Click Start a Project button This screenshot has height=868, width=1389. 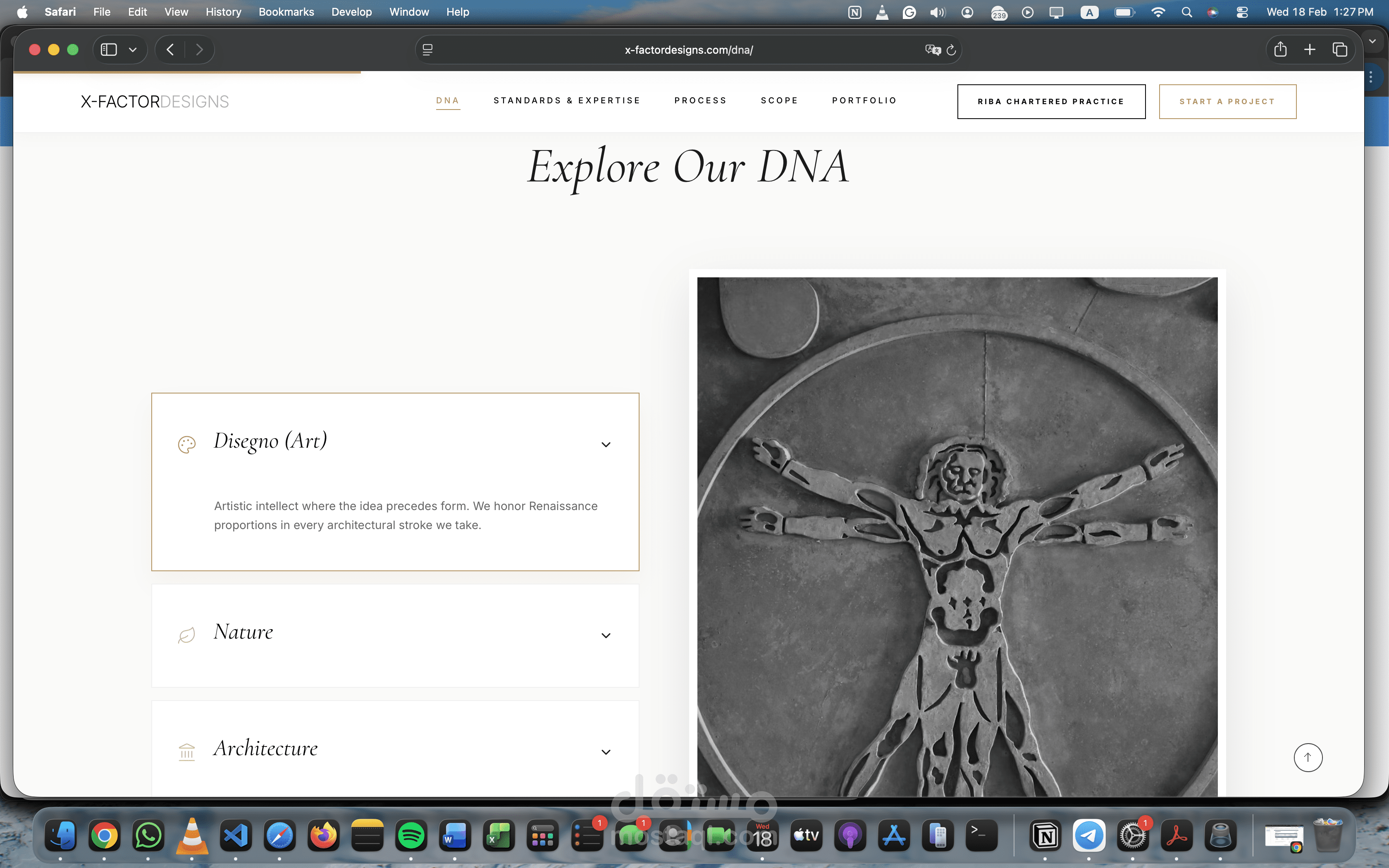point(1227,102)
